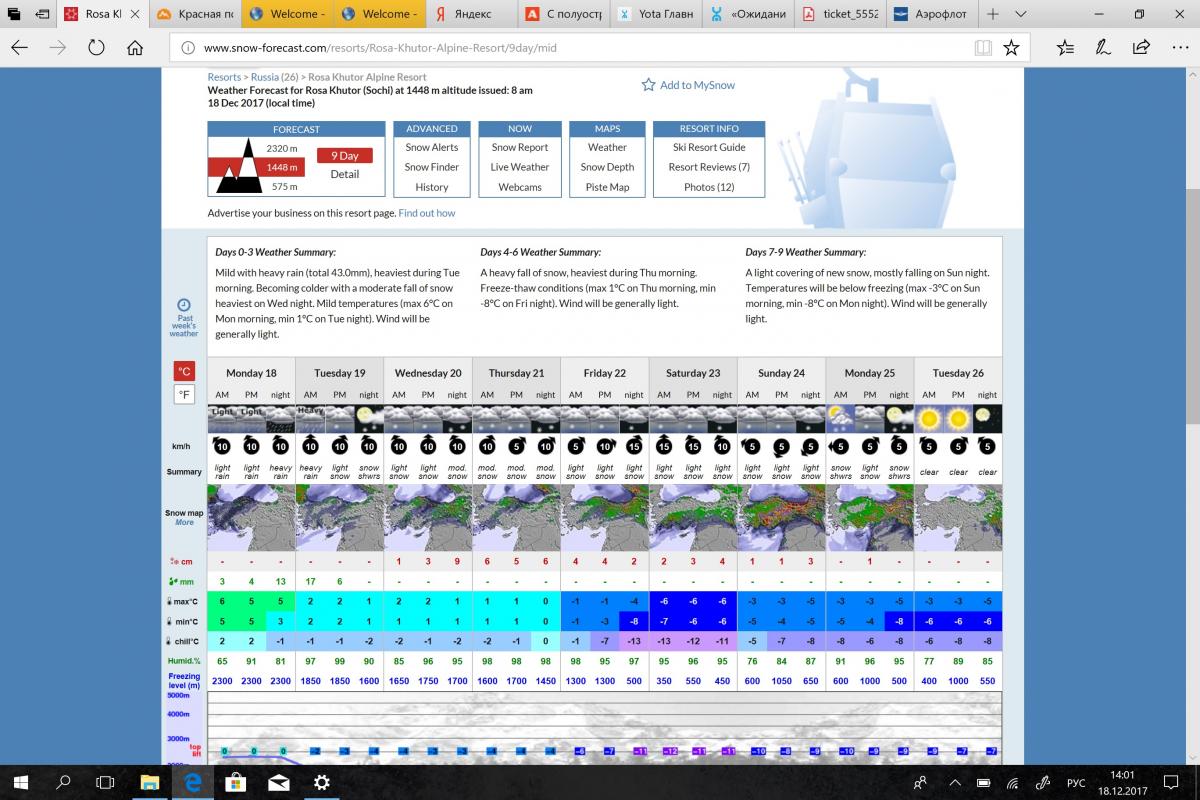Add page to favorites with star icon
Screen dimensions: 1200x800
pyautogui.click(x=1012, y=47)
